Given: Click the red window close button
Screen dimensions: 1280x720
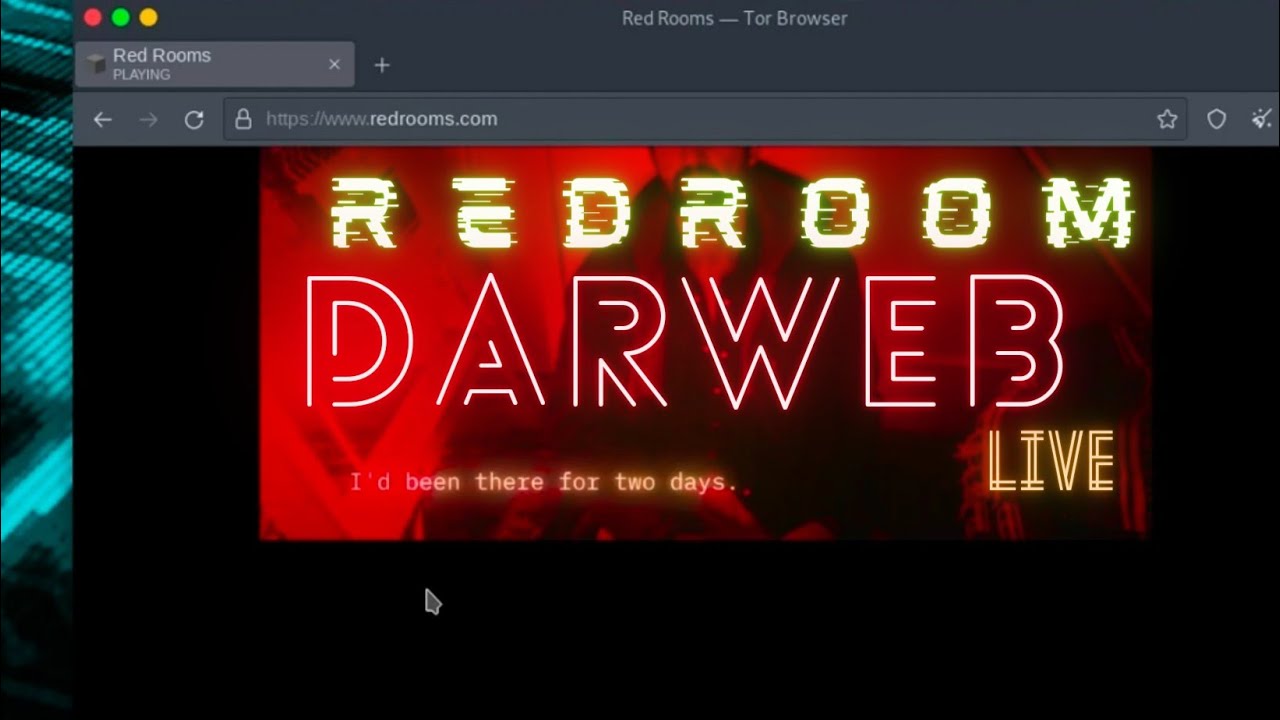Looking at the screenshot, I should (x=92, y=17).
